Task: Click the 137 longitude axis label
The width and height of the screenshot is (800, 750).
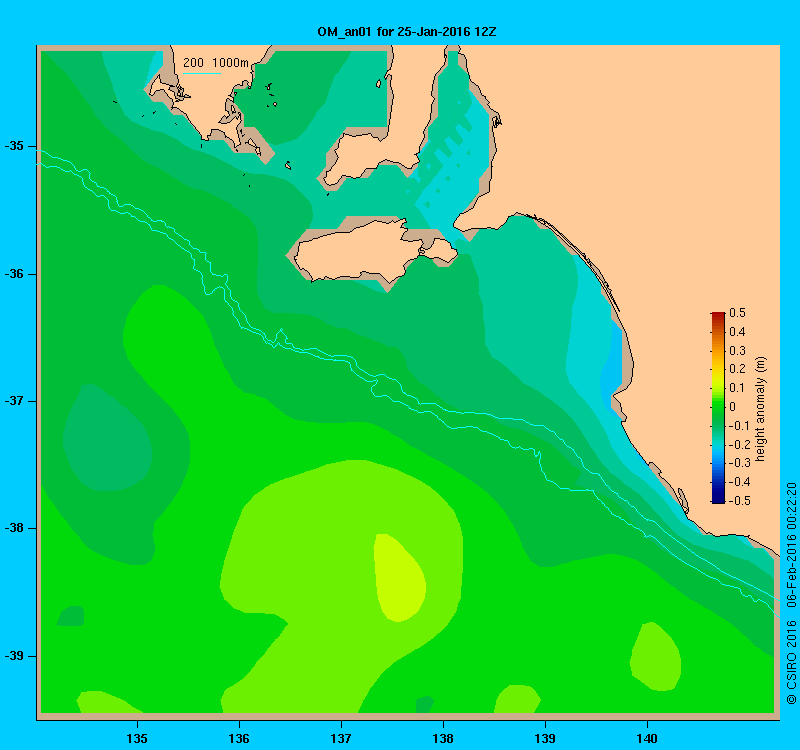Action: 341,738
